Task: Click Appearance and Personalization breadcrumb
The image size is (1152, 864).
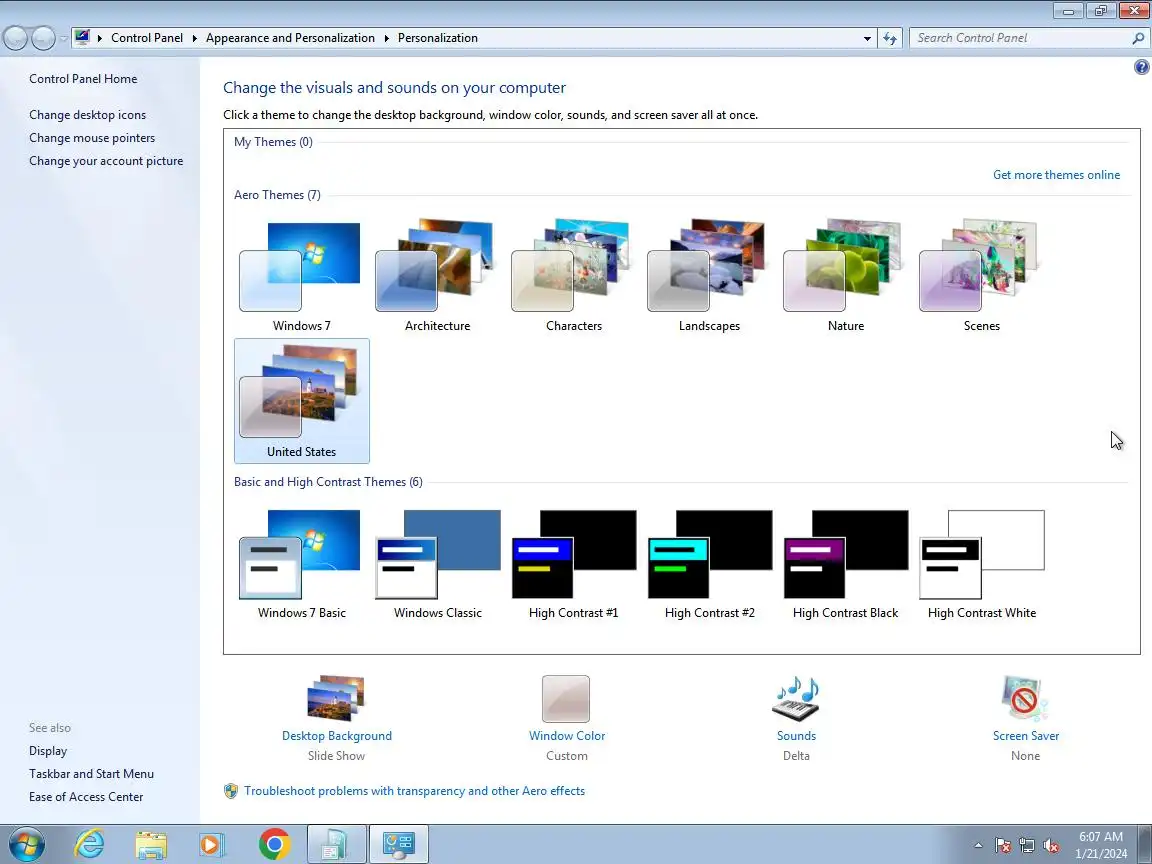Action: pos(290,38)
